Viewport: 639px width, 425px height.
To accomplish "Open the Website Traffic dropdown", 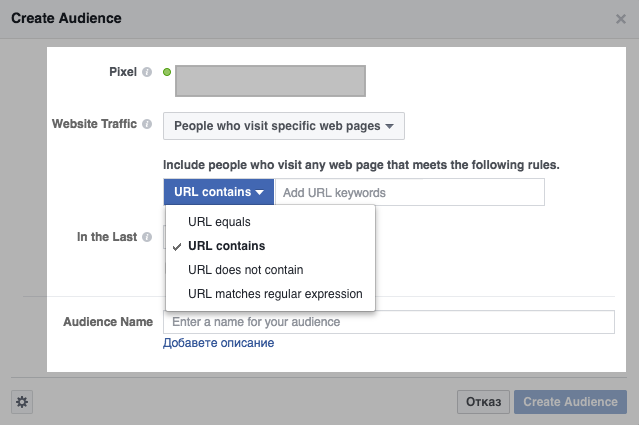I will tap(284, 126).
